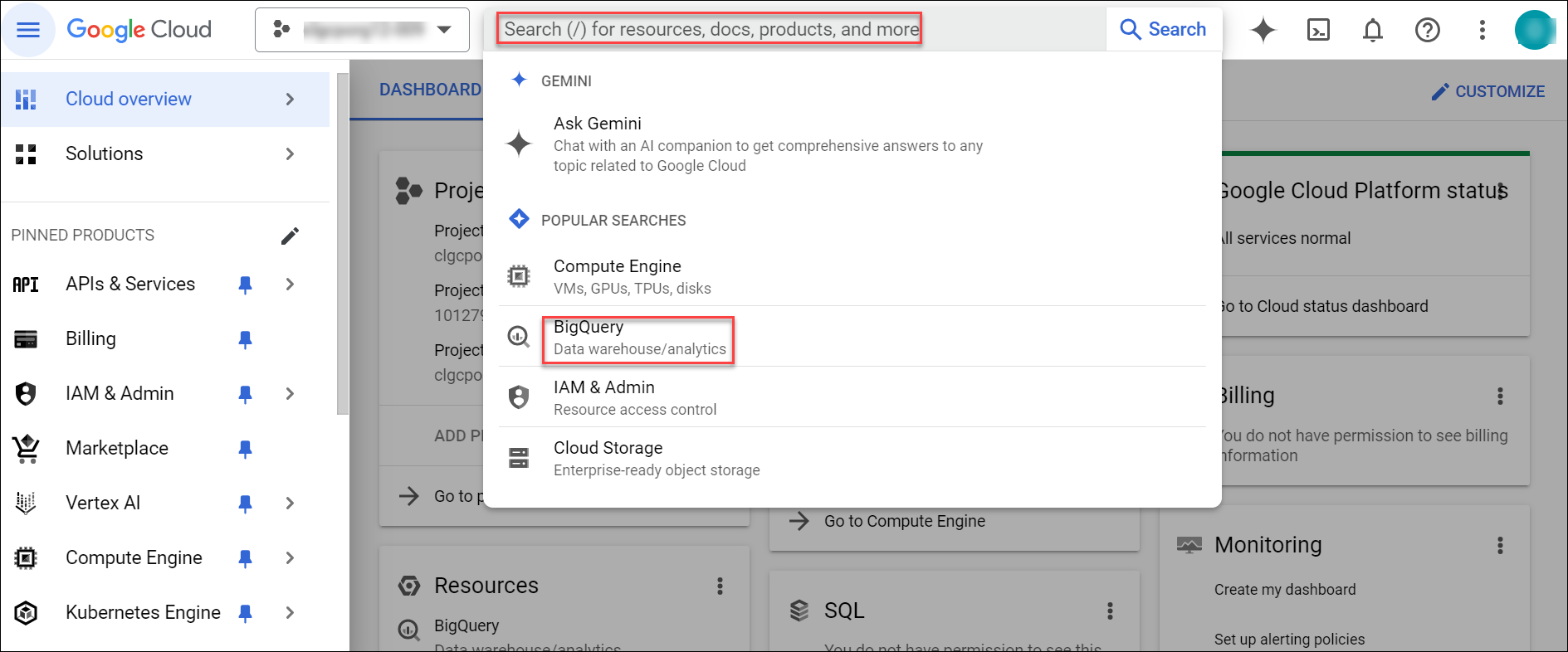Image resolution: width=1568 pixels, height=652 pixels.
Task: Select Cloud overview in sidebar
Action: (x=165, y=100)
